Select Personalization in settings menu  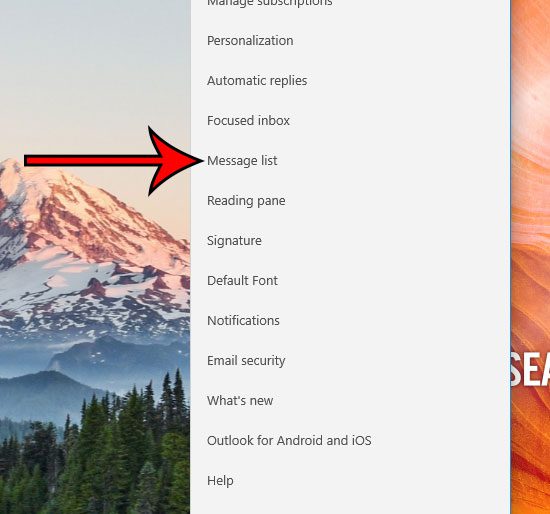click(250, 41)
